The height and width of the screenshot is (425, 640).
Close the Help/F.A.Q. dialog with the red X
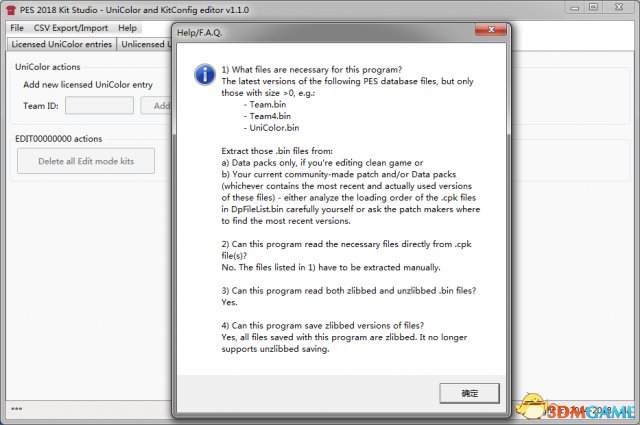coord(491,29)
